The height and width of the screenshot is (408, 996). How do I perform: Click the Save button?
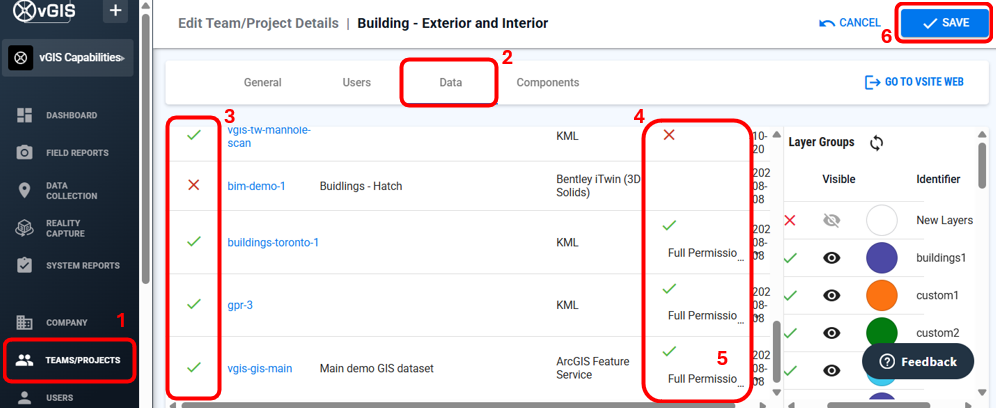pyautogui.click(x=946, y=23)
